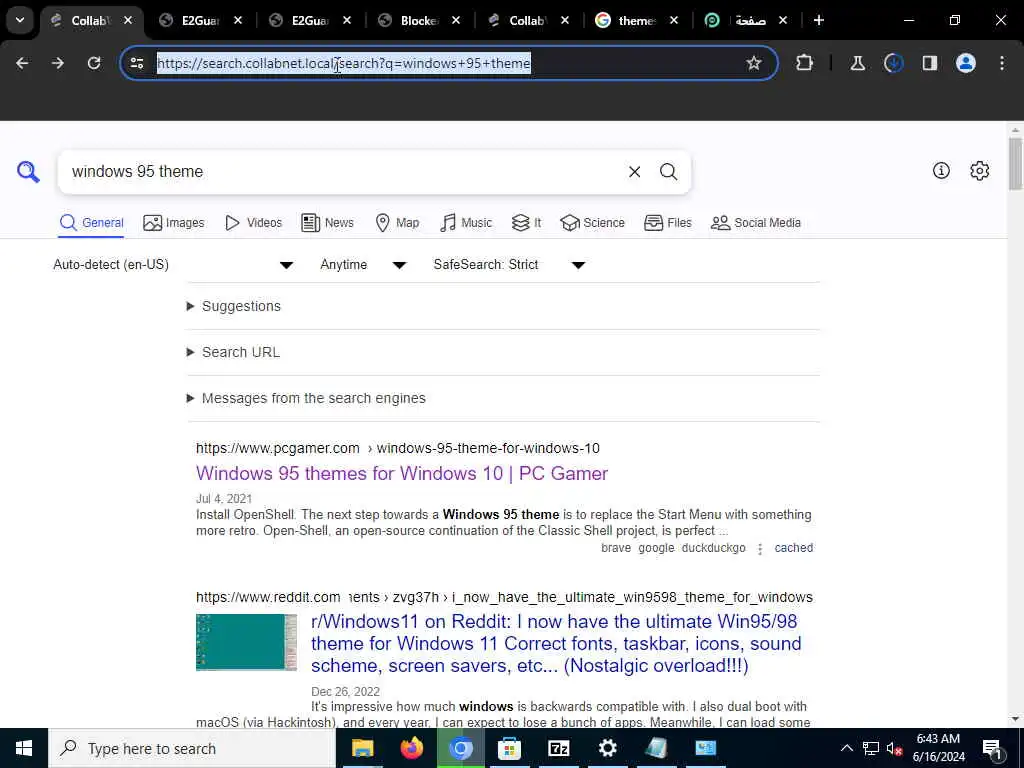This screenshot has height=768, width=1024.
Task: Click the browser address bar URL
Action: point(344,63)
